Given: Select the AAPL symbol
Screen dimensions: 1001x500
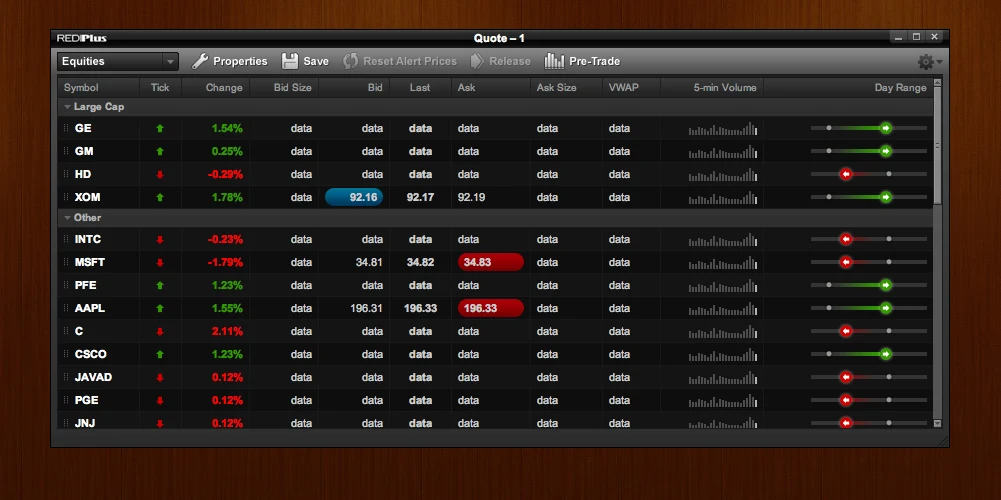Looking at the screenshot, I should point(89,308).
